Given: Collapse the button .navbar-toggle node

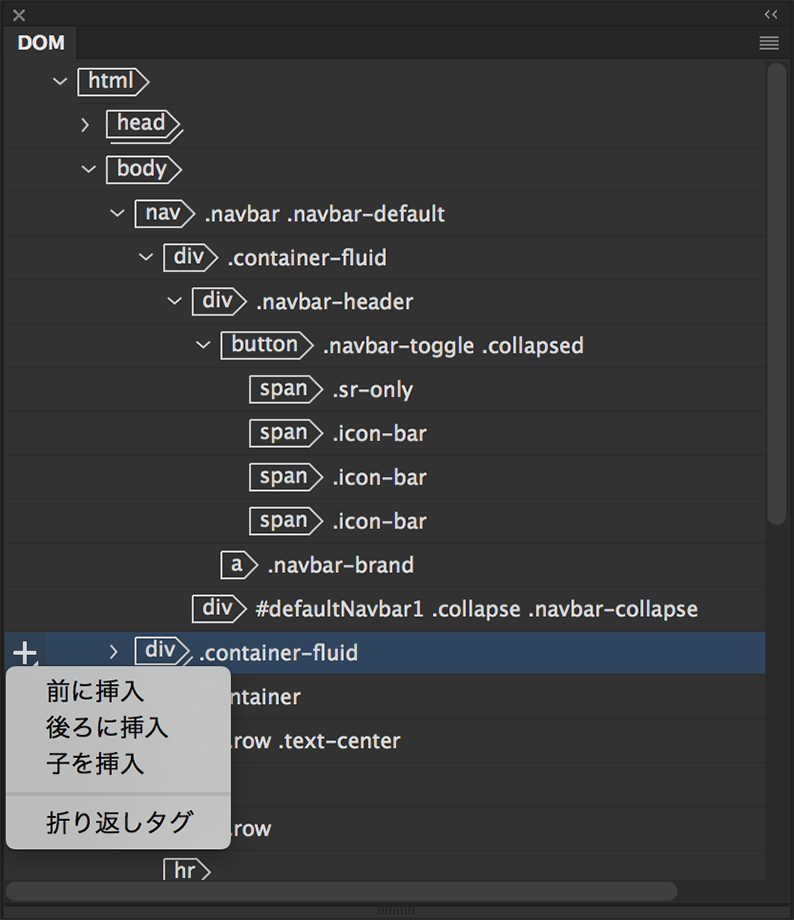Looking at the screenshot, I should (x=203, y=345).
